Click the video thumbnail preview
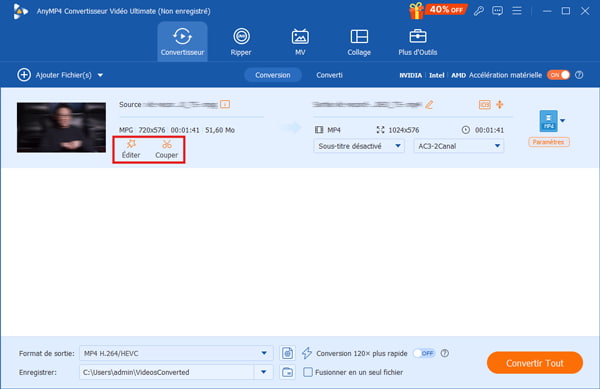 [61, 127]
